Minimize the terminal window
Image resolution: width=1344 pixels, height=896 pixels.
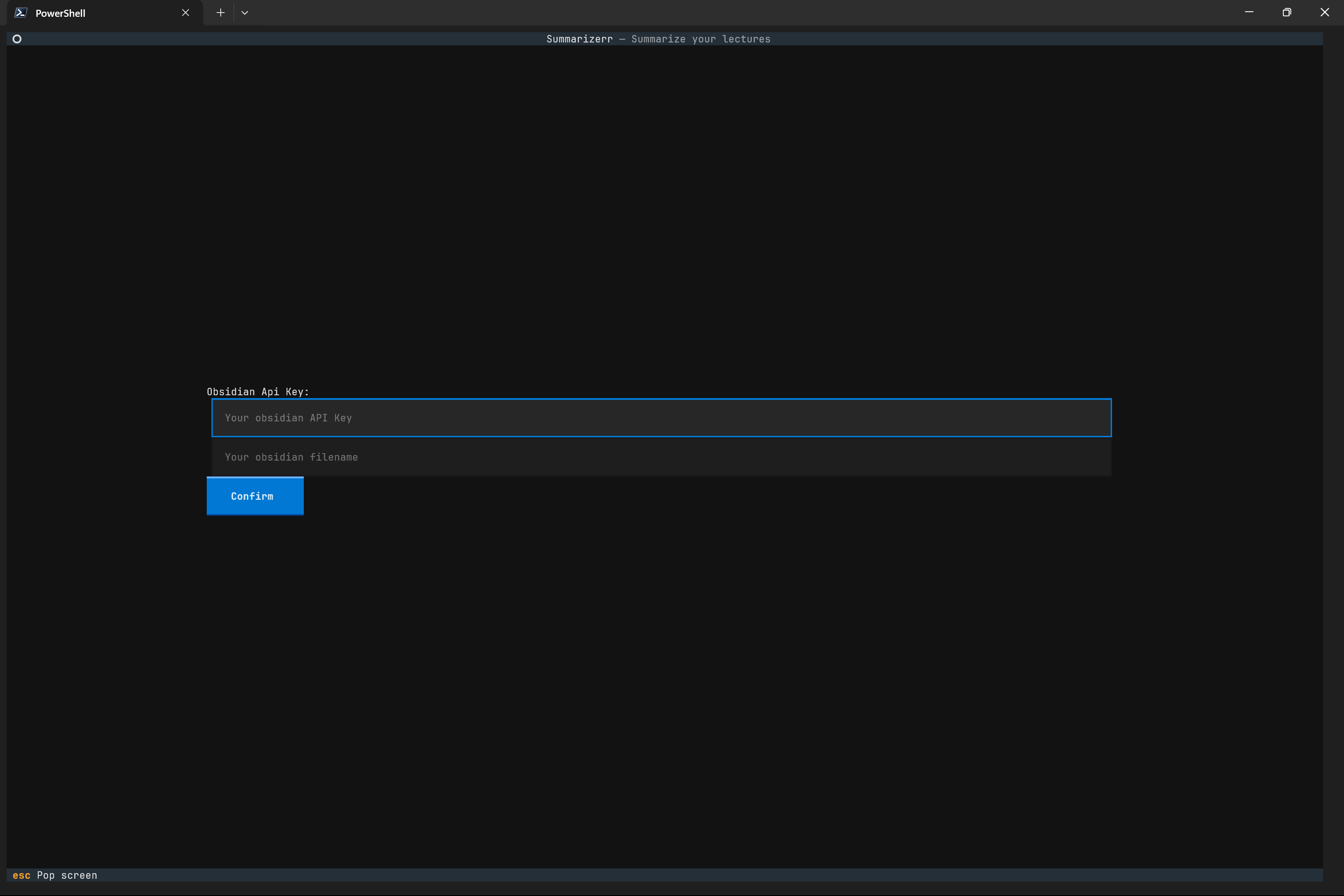pyautogui.click(x=1249, y=13)
